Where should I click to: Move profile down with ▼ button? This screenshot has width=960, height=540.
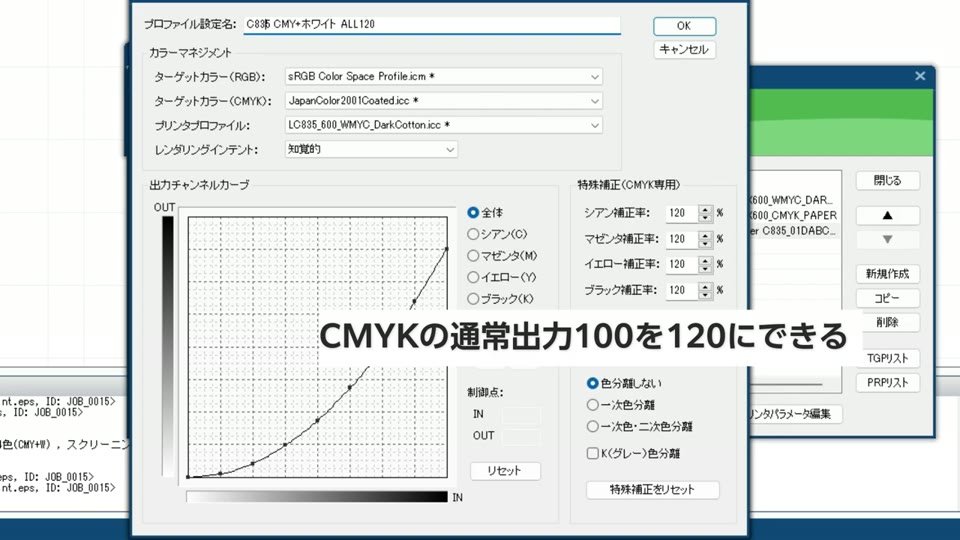click(x=887, y=239)
